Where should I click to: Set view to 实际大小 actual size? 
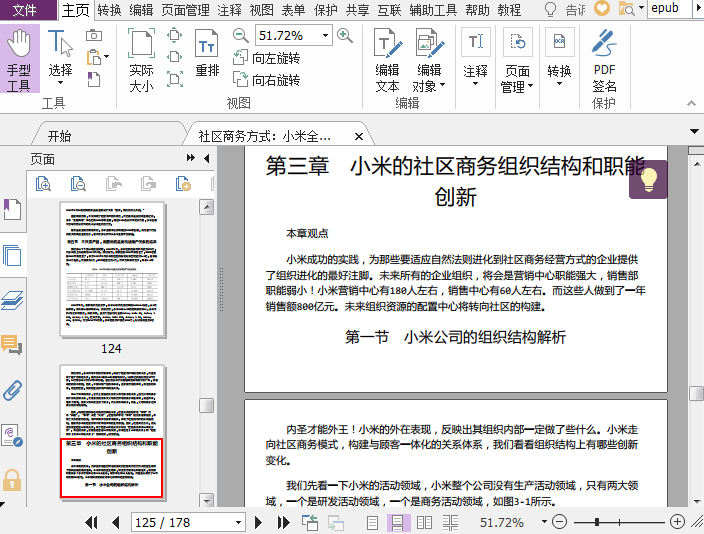point(141,60)
